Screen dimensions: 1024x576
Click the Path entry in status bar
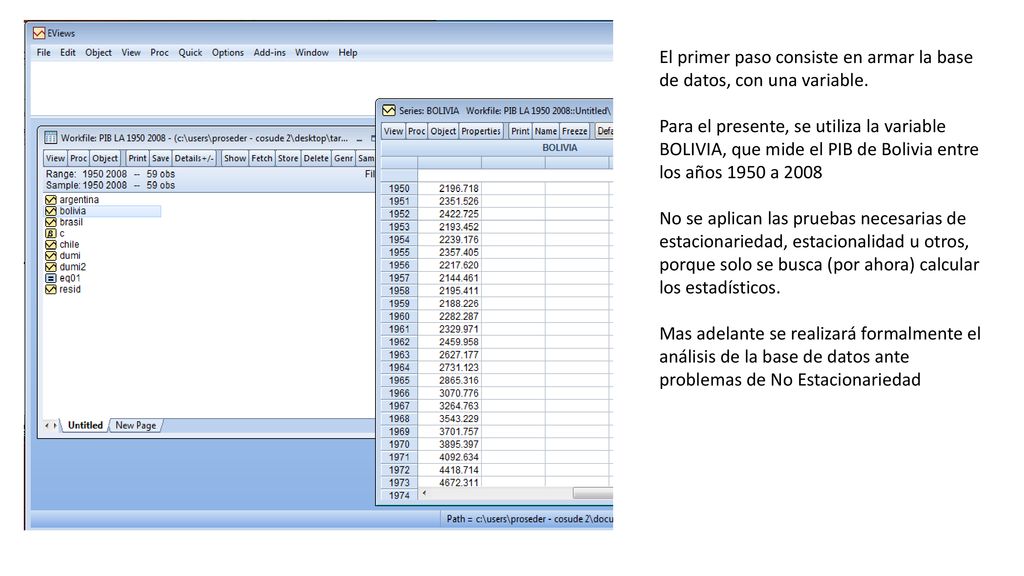point(529,519)
